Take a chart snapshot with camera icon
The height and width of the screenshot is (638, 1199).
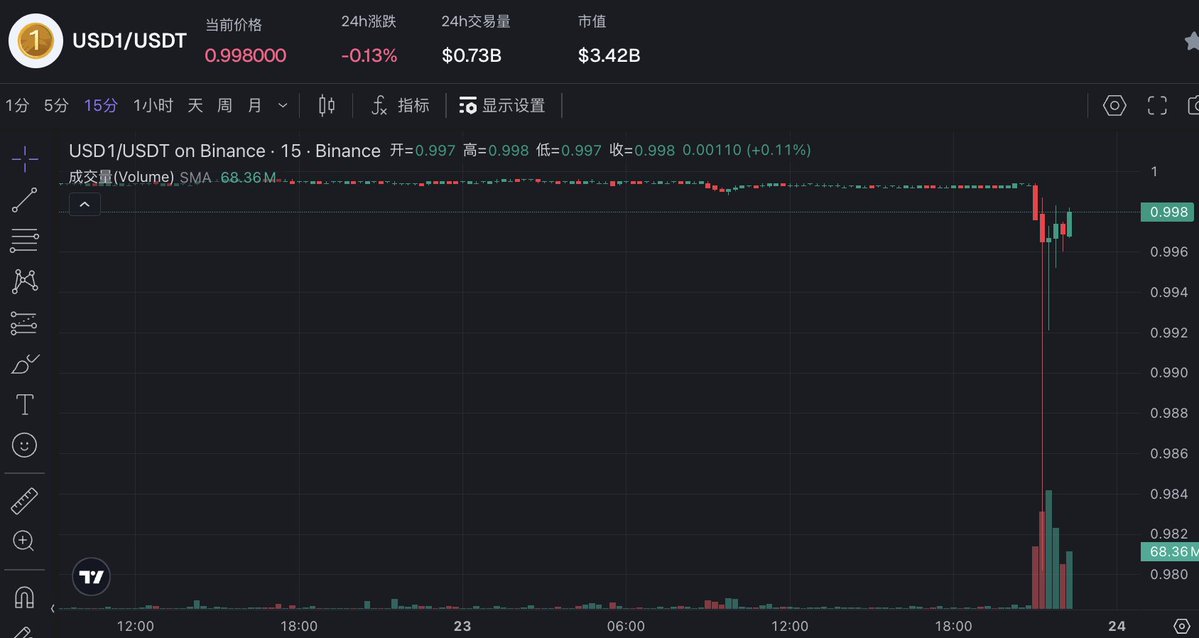pos(1194,106)
